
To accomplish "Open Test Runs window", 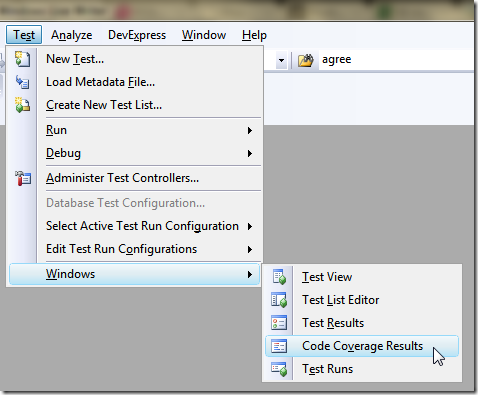I will click(362, 369).
